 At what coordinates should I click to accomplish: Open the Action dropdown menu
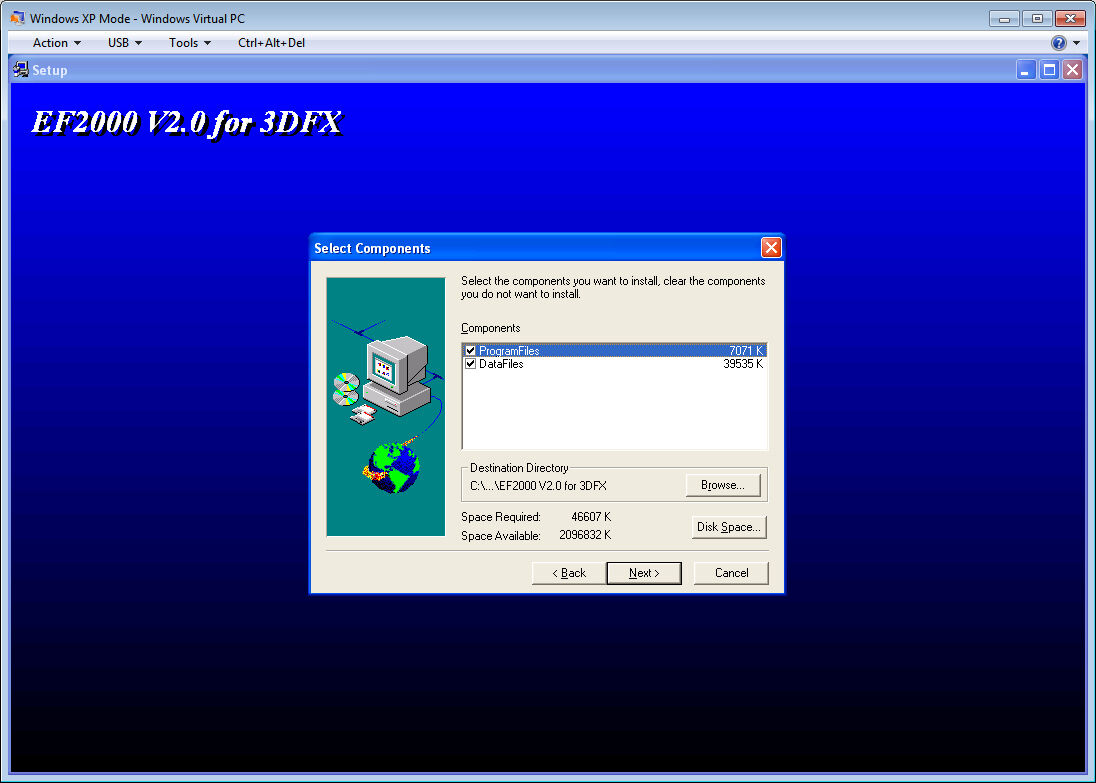(x=57, y=43)
